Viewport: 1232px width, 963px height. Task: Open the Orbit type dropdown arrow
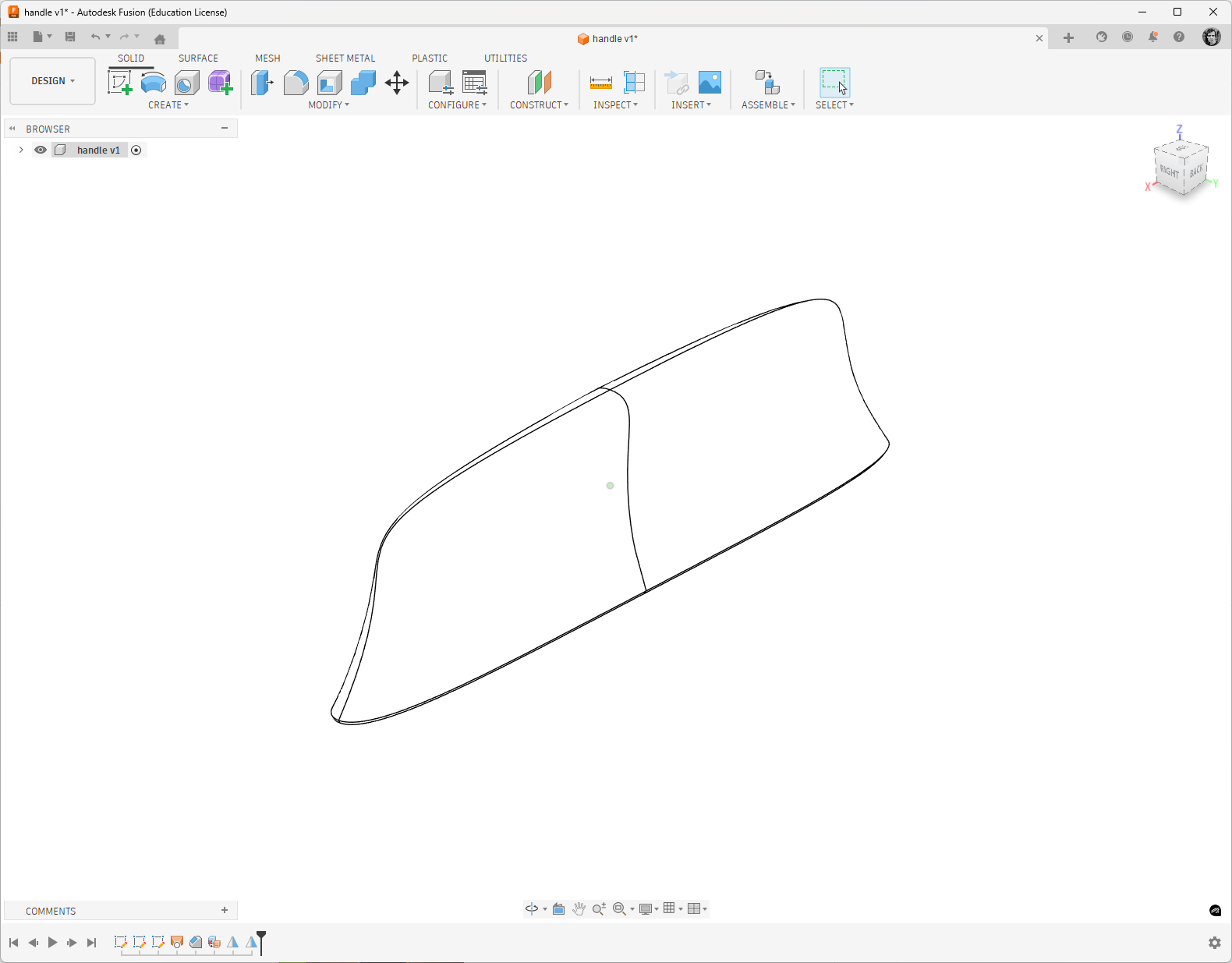[544, 909]
